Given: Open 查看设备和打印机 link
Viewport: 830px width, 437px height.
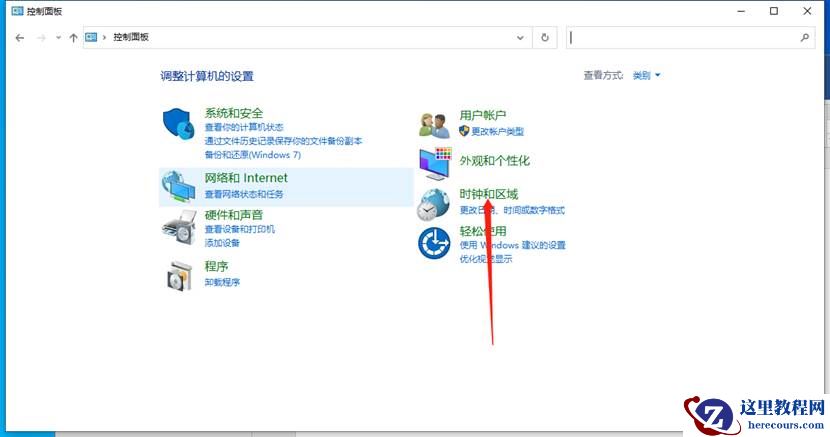Looking at the screenshot, I should (240, 229).
